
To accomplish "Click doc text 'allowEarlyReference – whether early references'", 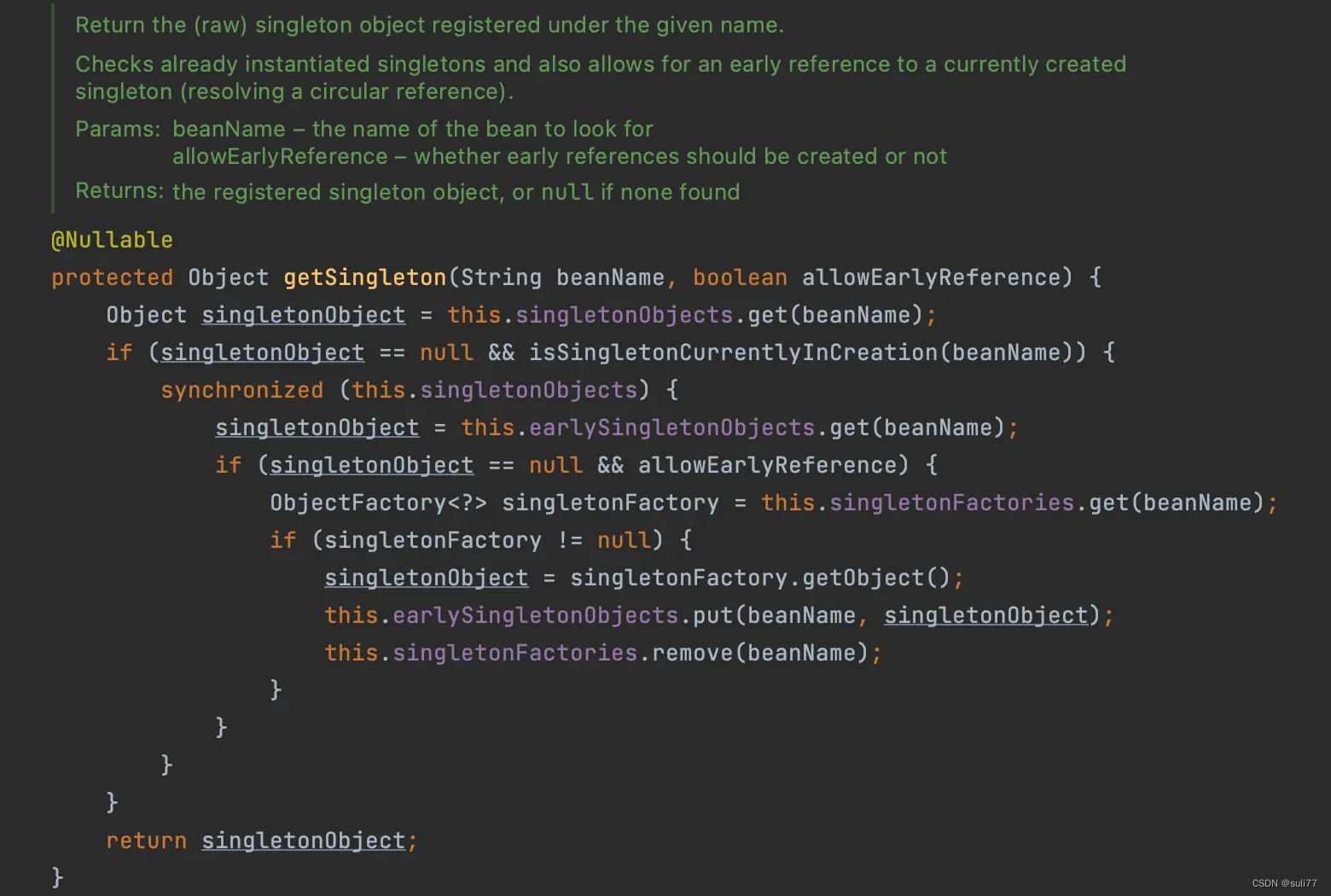I will [x=560, y=156].
